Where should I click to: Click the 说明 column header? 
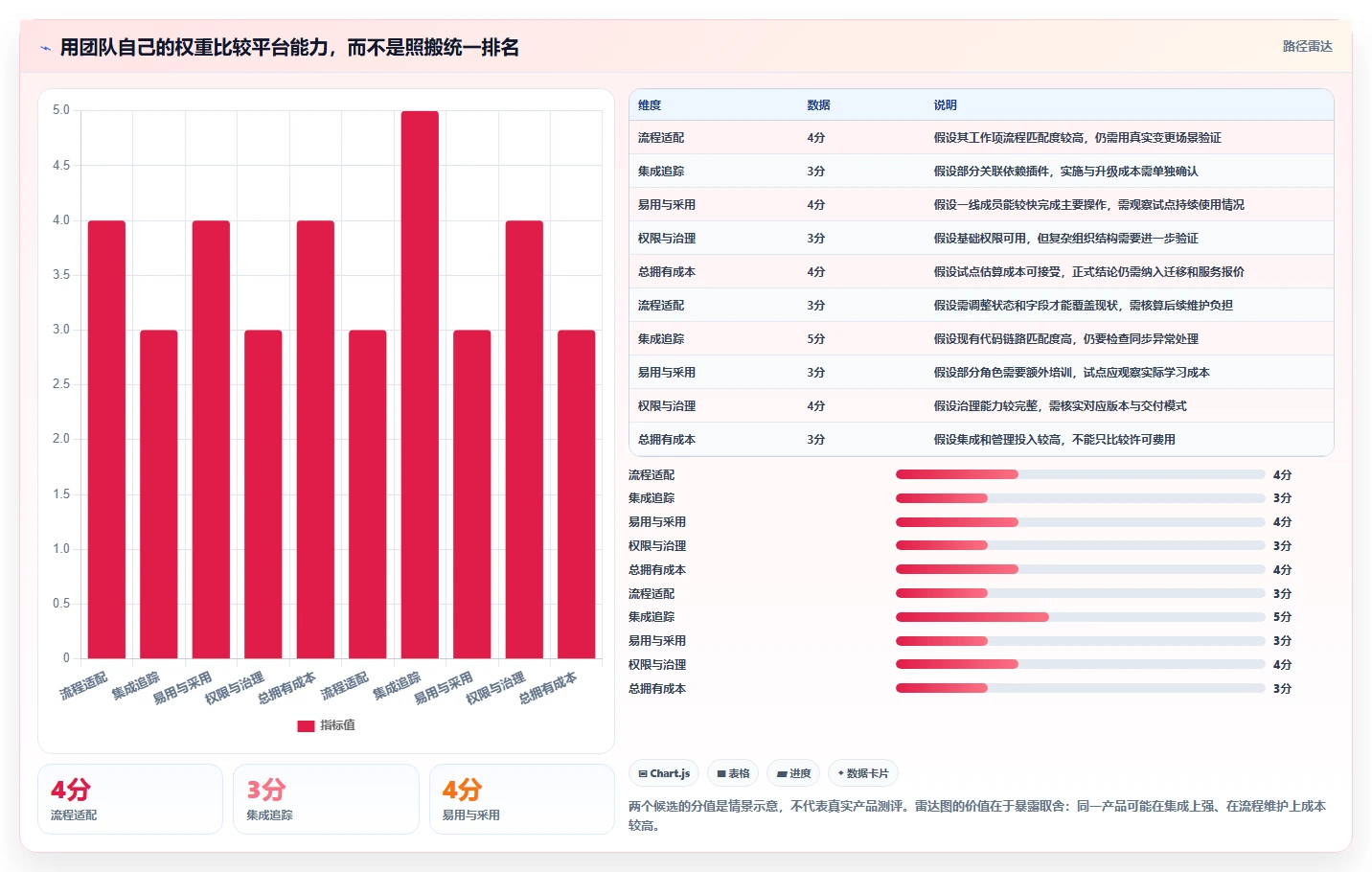click(945, 105)
